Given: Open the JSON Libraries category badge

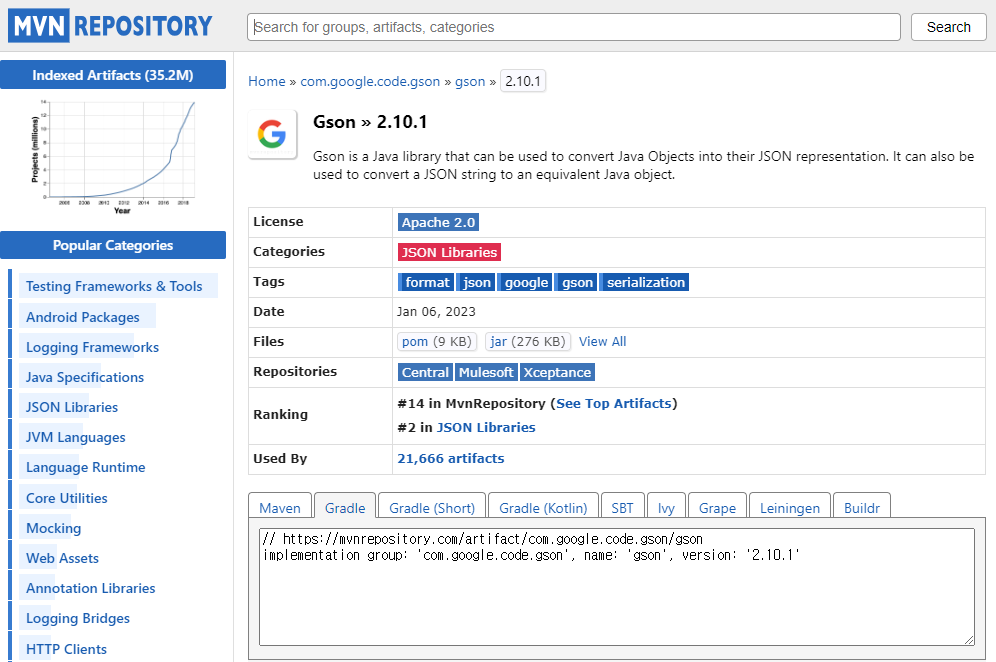Looking at the screenshot, I should [449, 252].
